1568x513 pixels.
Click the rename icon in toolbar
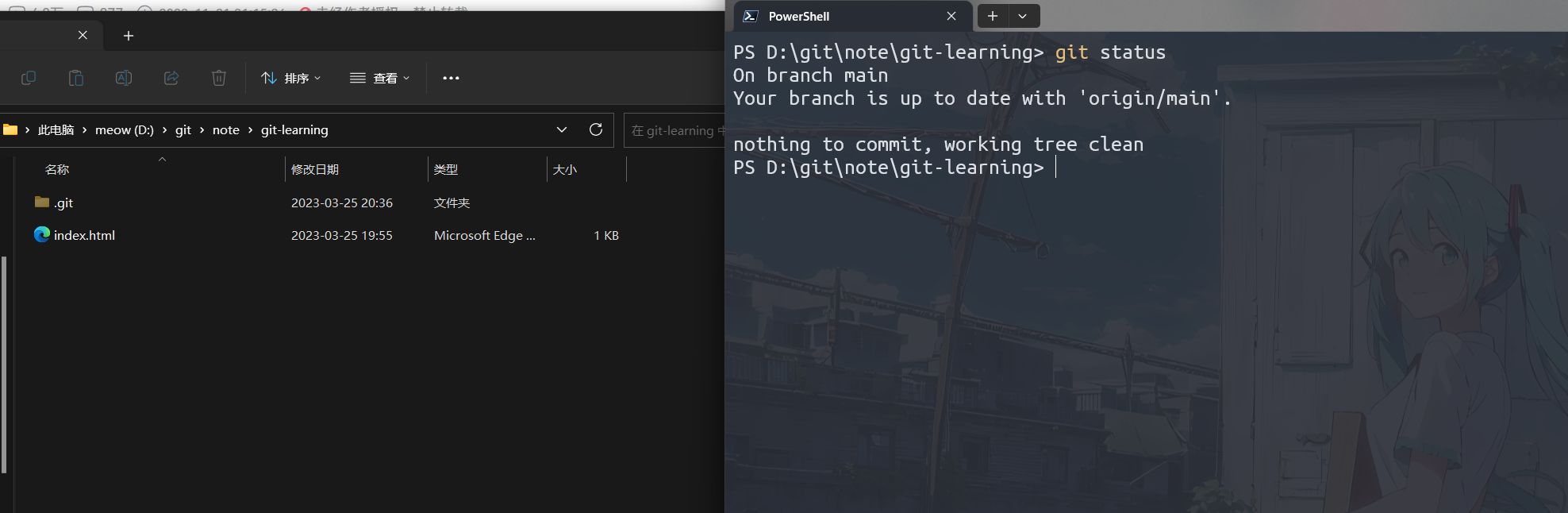click(x=124, y=78)
